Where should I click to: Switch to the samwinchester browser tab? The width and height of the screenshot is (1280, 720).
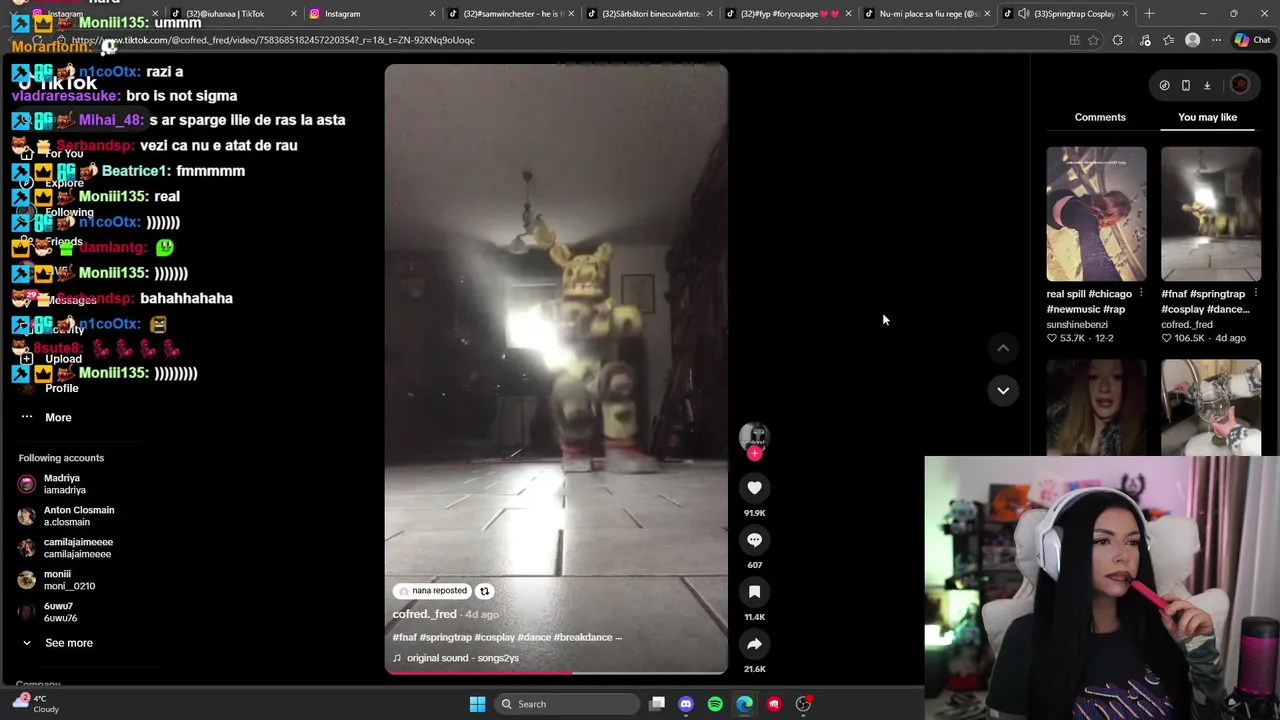click(x=512, y=14)
